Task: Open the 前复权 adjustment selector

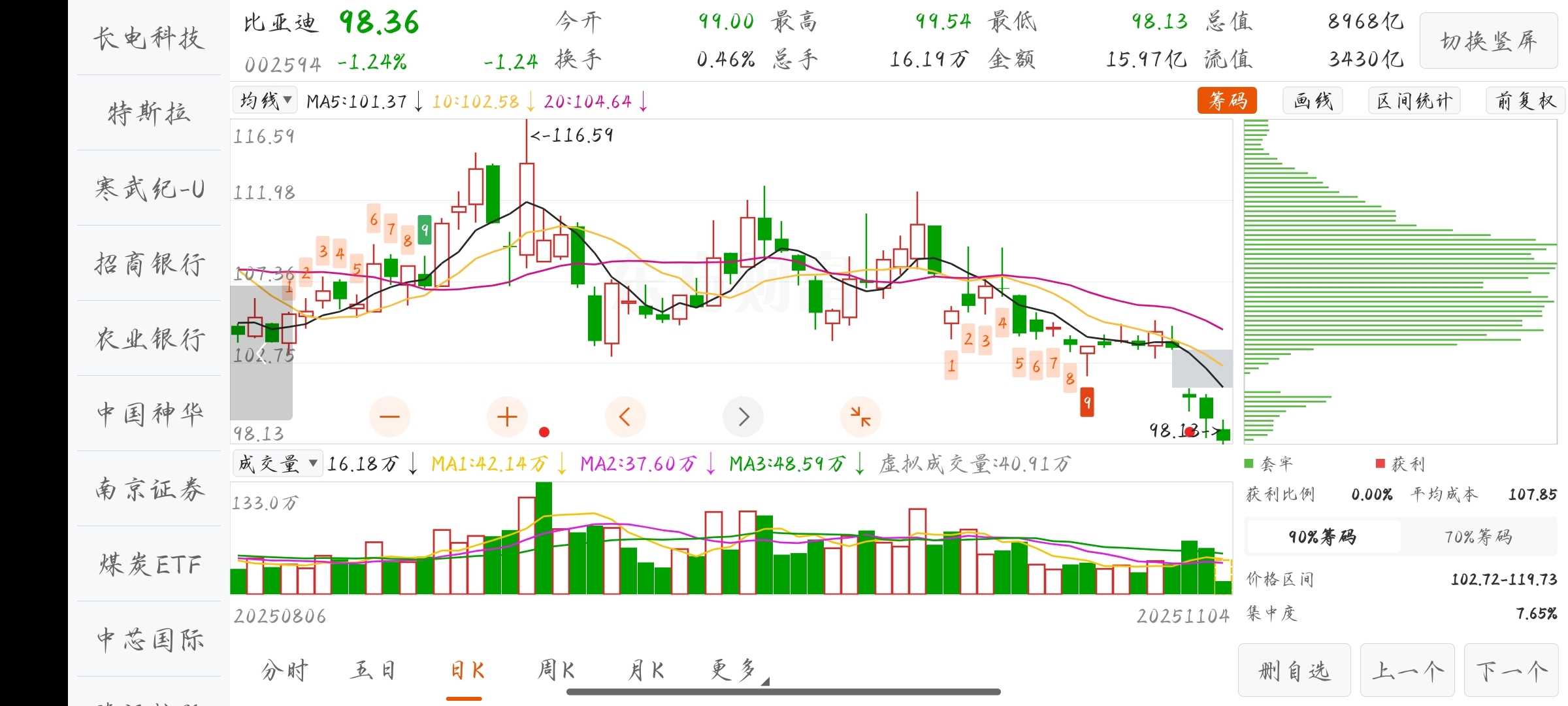Action: point(1525,101)
